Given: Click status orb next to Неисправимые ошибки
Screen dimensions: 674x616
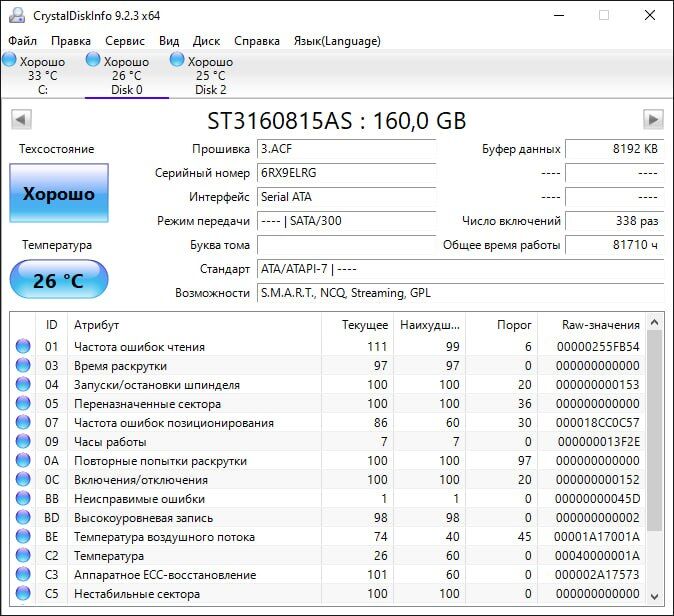Looking at the screenshot, I should click(23, 499).
